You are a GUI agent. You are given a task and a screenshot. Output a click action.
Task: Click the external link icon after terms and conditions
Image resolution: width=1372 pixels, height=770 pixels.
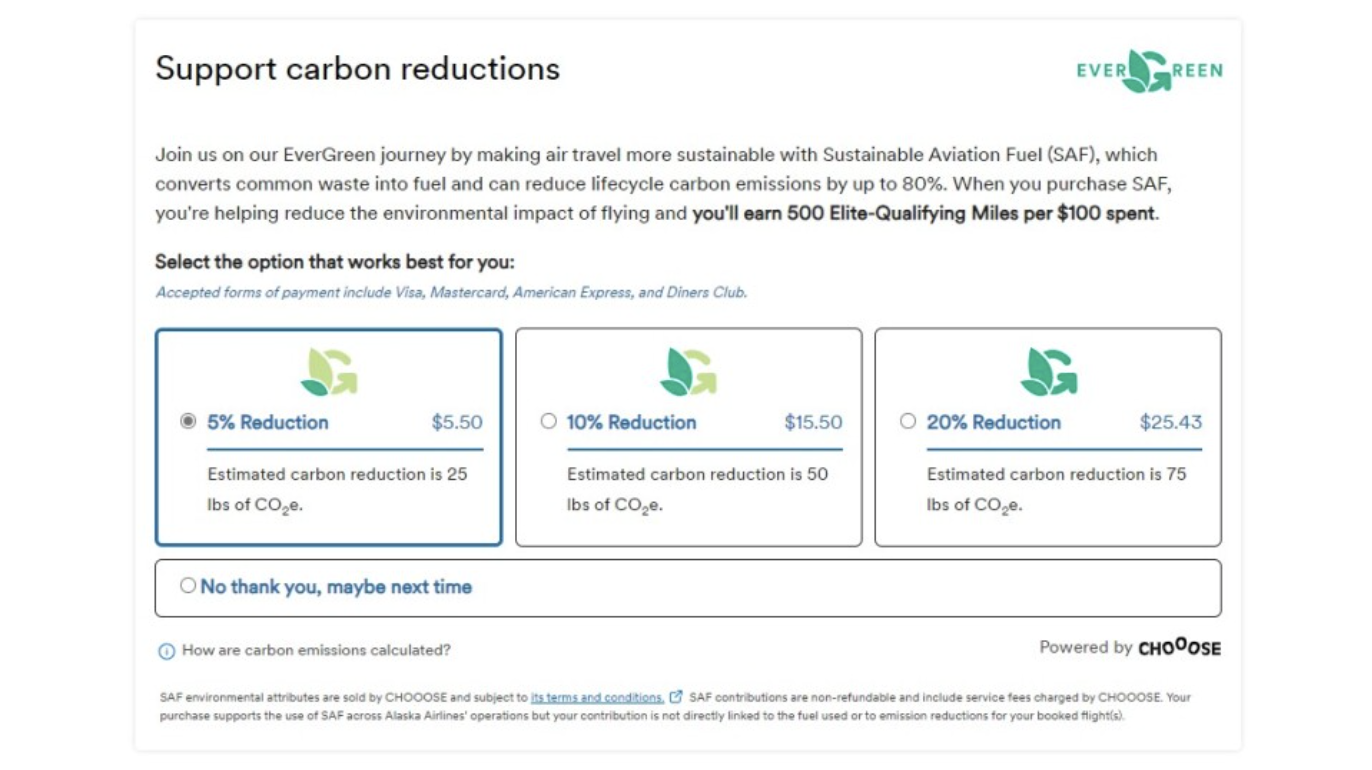coord(676,697)
